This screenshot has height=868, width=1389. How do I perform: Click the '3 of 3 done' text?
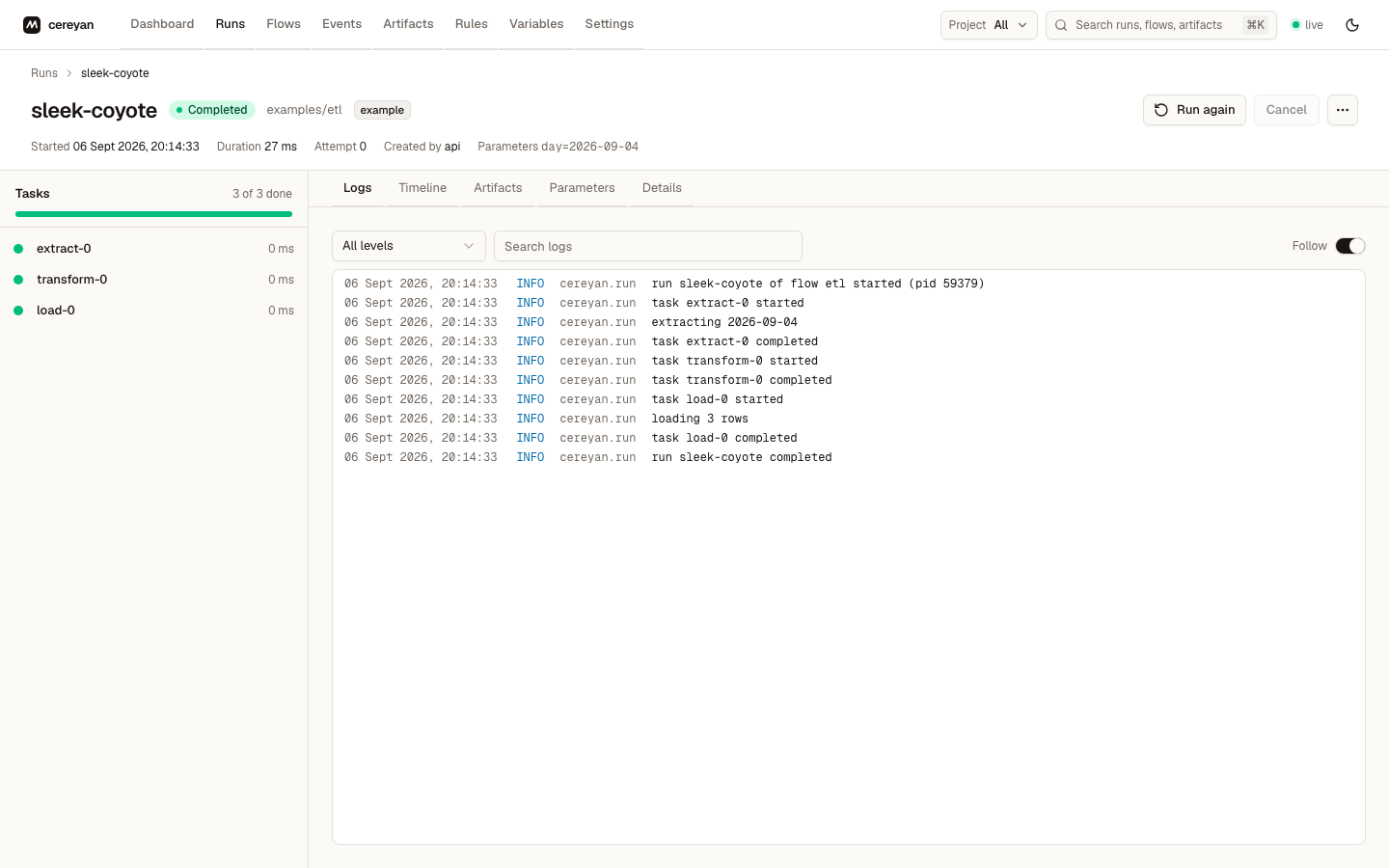pyautogui.click(x=262, y=194)
